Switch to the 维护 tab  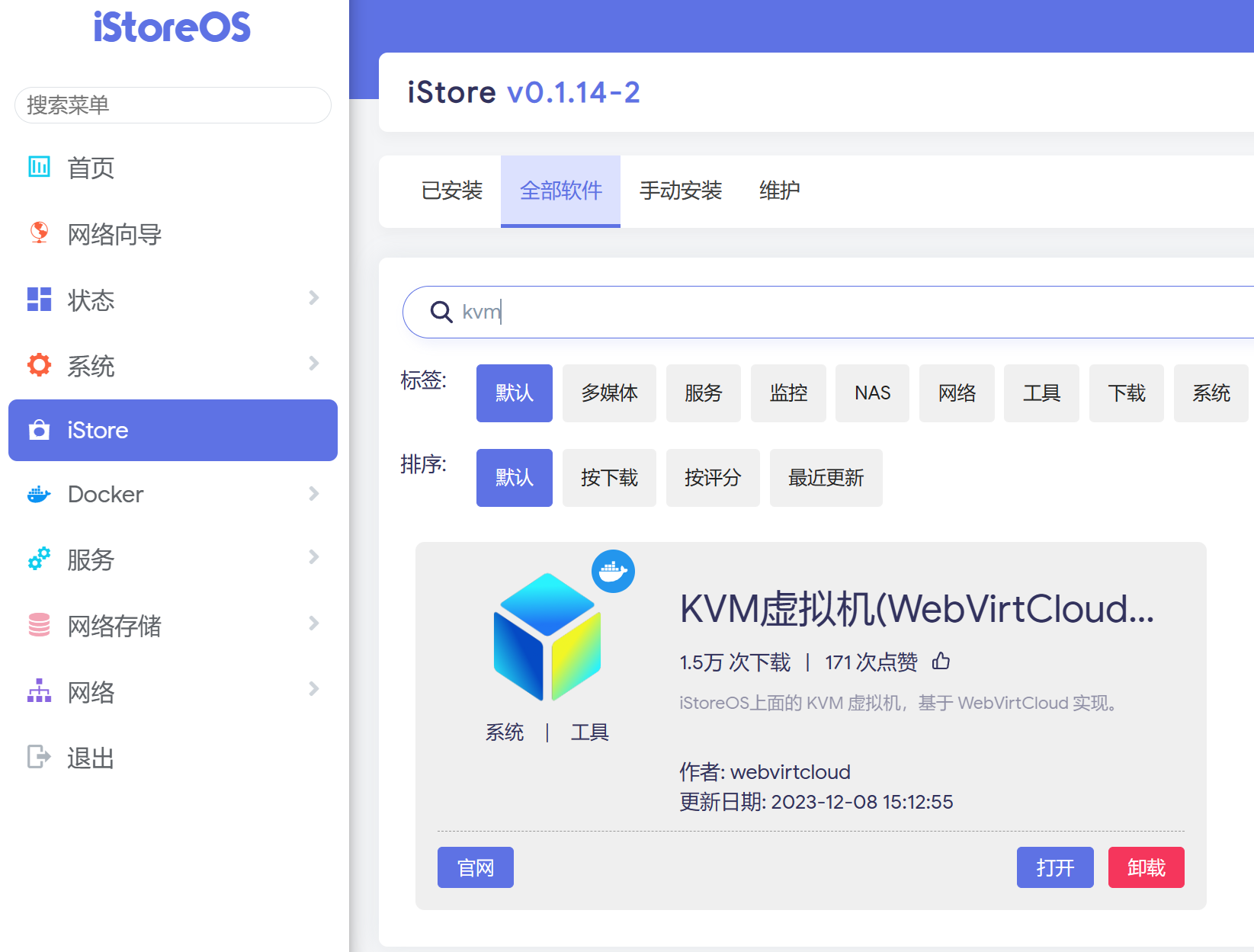click(x=780, y=191)
